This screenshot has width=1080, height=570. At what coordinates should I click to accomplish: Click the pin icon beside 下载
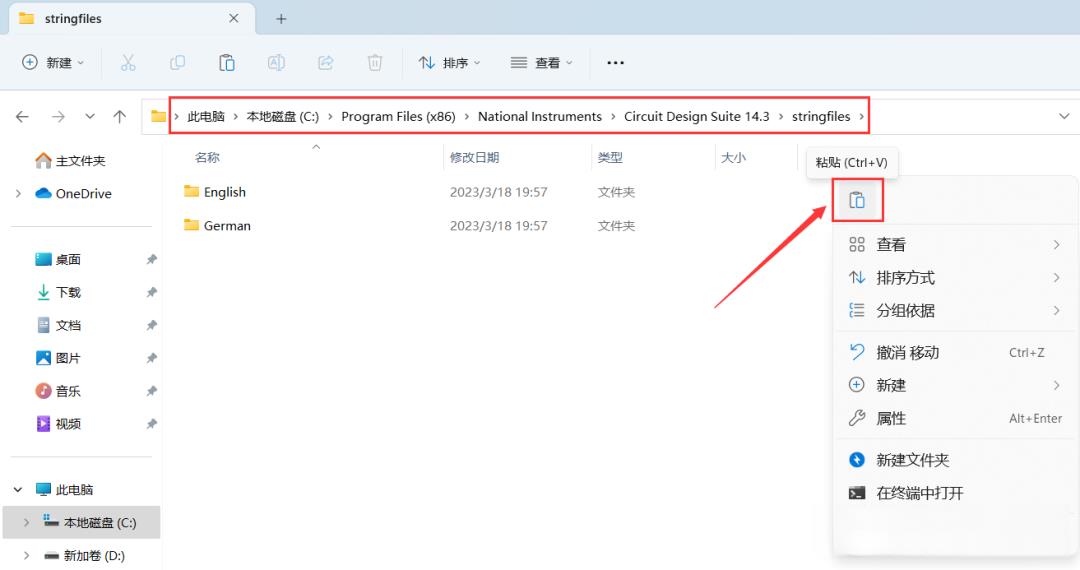[152, 293]
